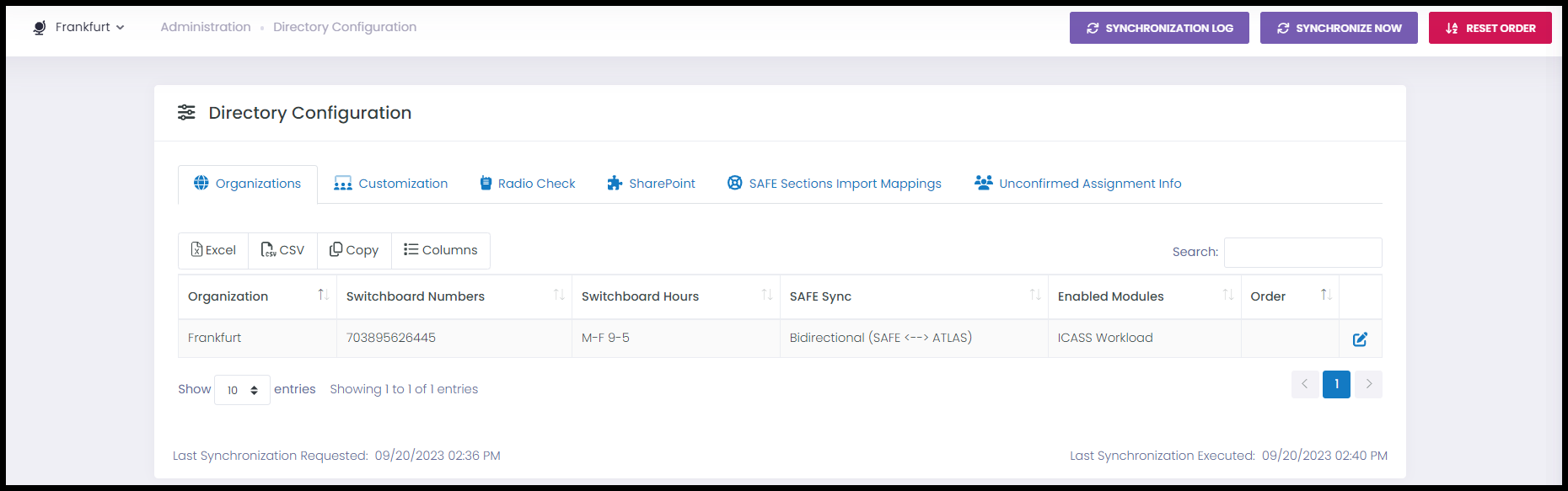Sort by Organization column arrows
This screenshot has width=1568, height=491.
pos(323,295)
